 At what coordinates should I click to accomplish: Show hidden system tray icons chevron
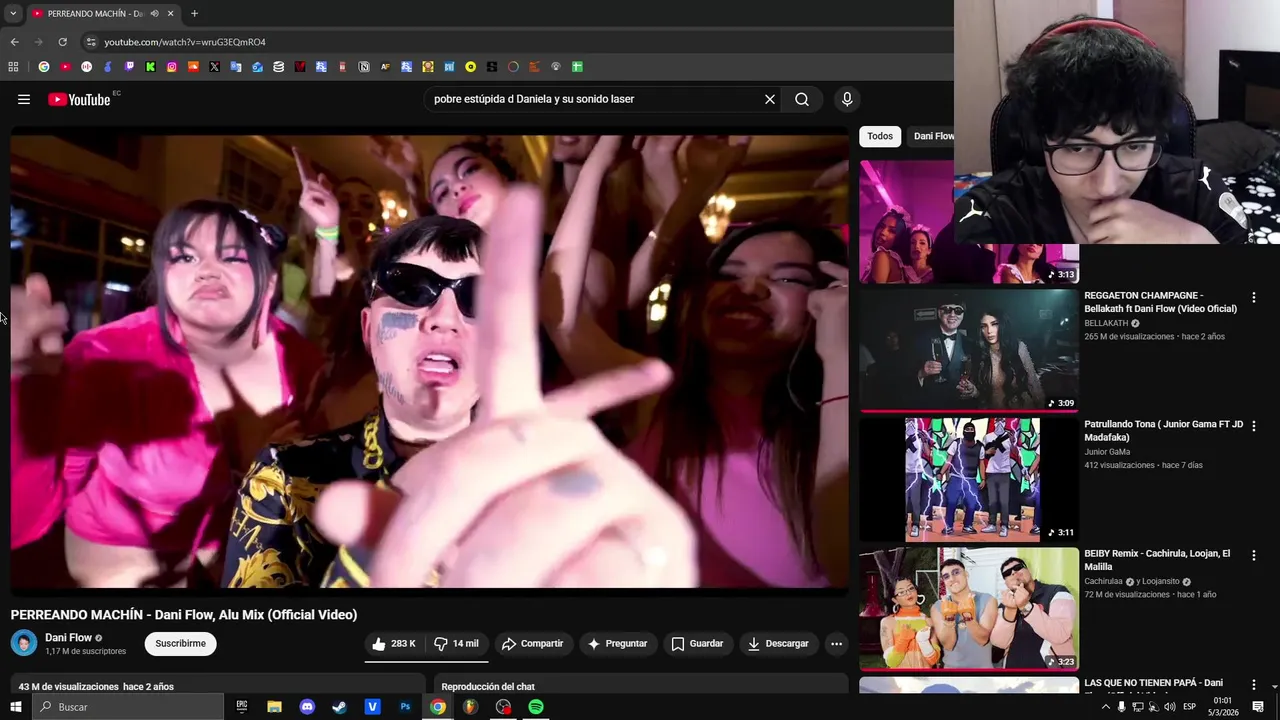pyautogui.click(x=1105, y=707)
